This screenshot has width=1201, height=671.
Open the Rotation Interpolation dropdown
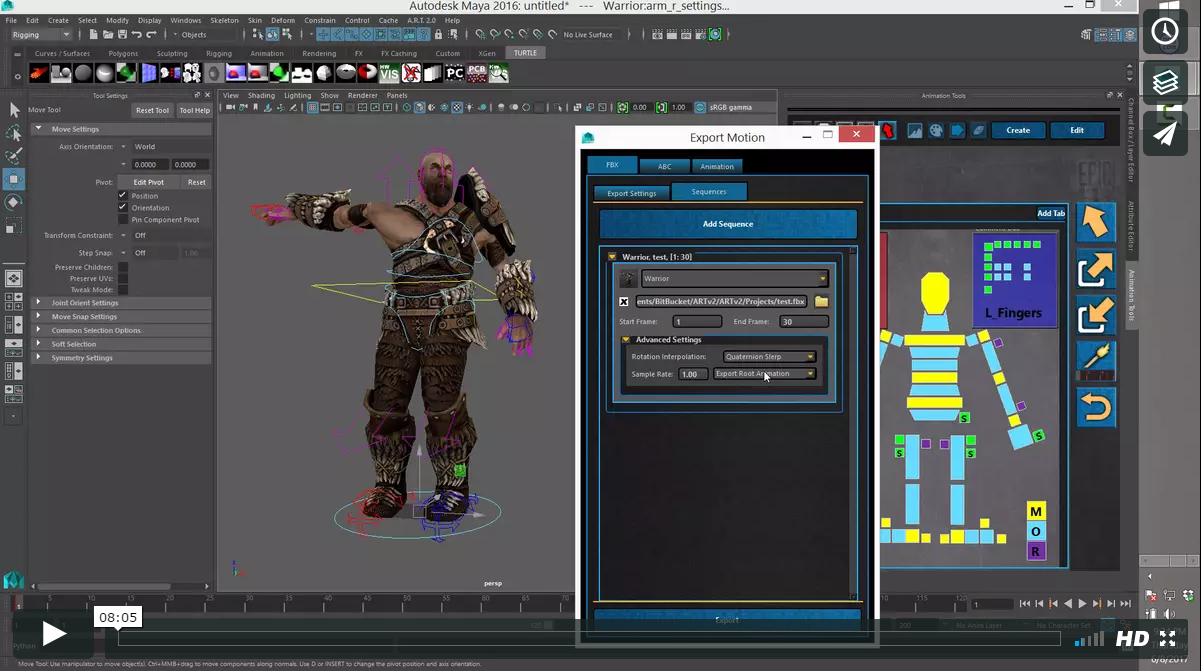point(769,356)
